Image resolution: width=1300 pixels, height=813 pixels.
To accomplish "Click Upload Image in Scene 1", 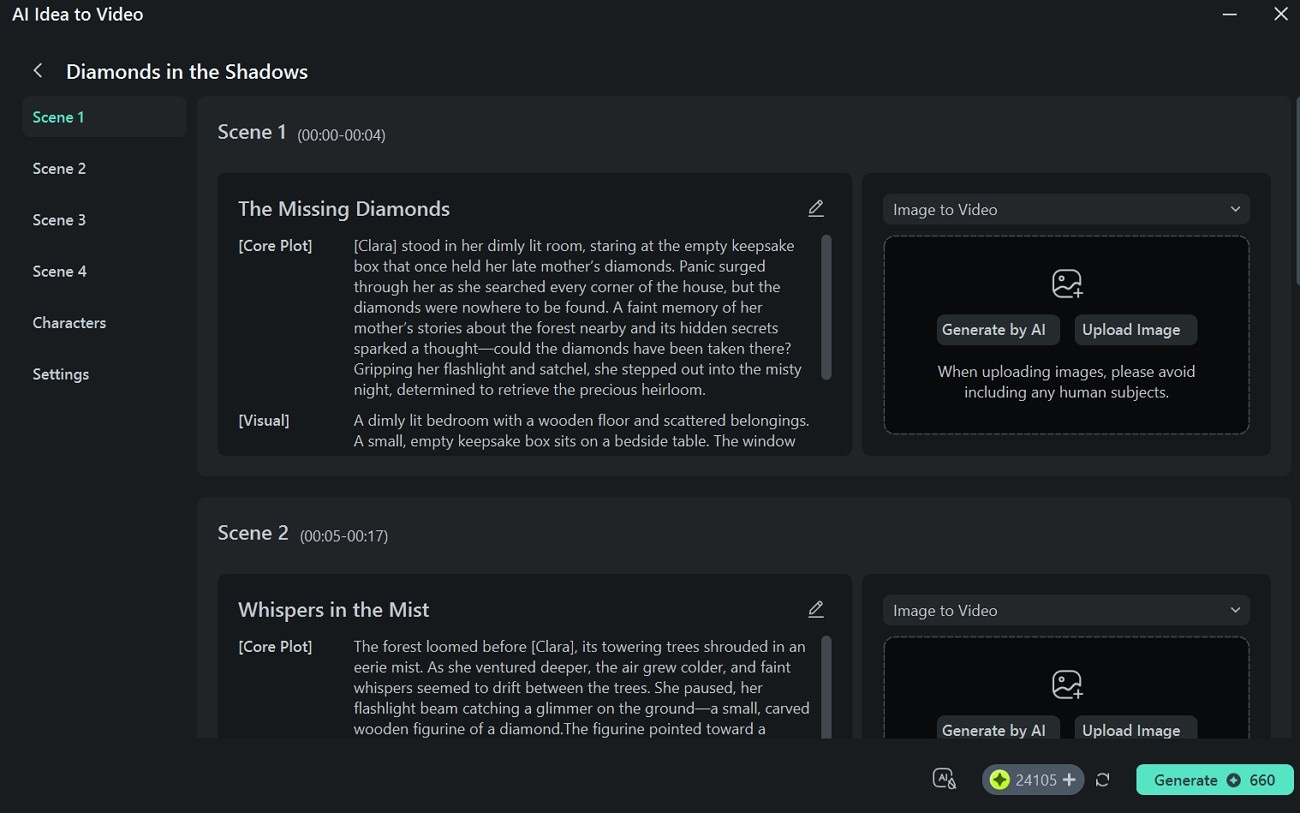I will pos(1131,330).
